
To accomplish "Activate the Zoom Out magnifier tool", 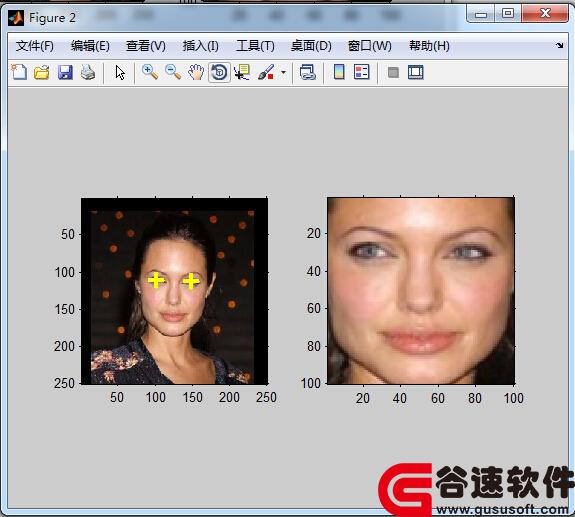I will pos(173,72).
